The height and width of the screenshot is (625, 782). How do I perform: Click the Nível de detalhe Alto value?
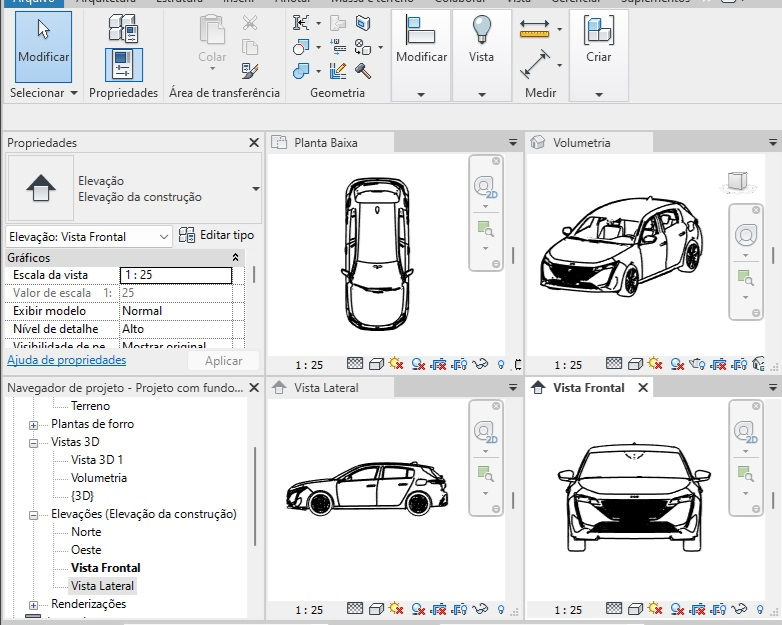tap(176, 329)
